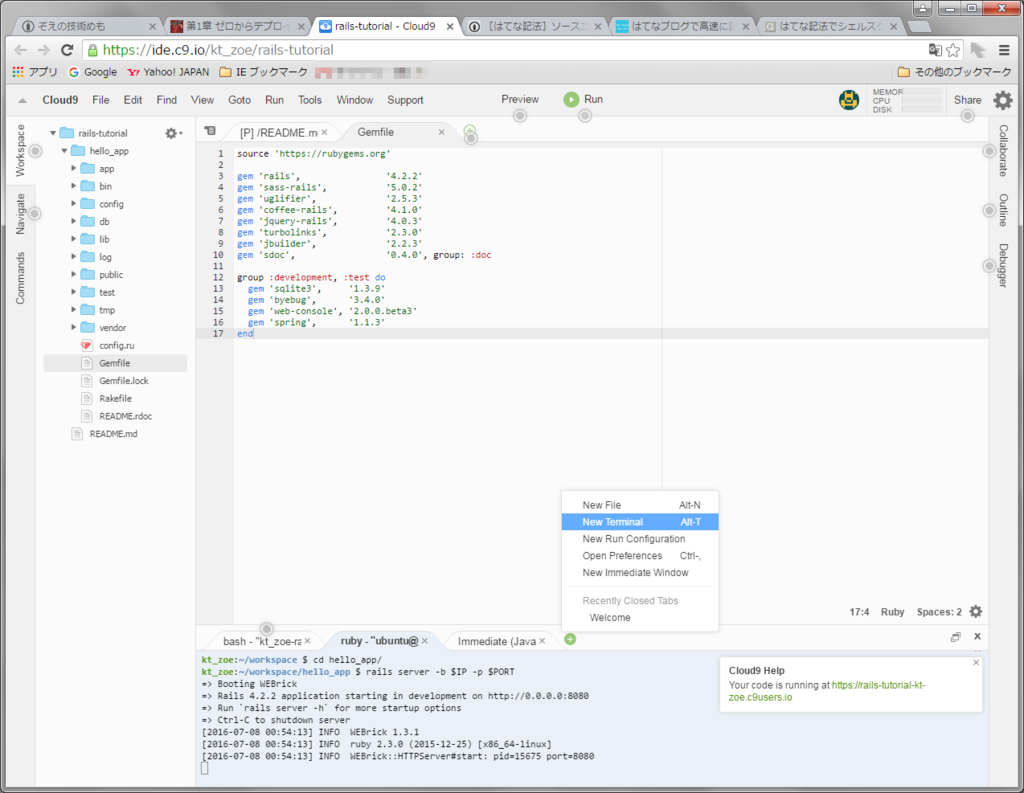The width and height of the screenshot is (1024, 793).
Task: Click the green plus to add terminal tab
Action: click(570, 639)
